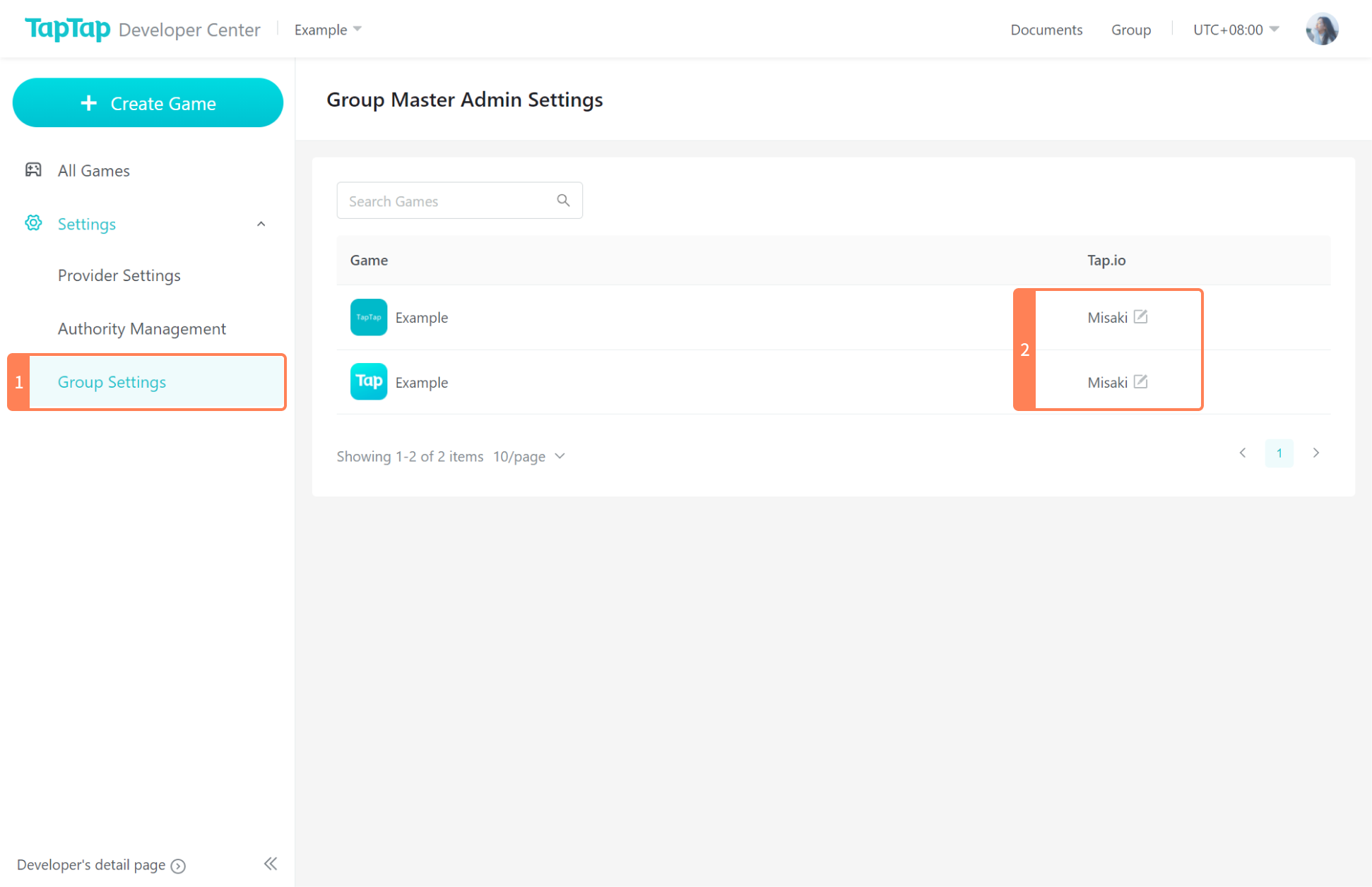Go to the next page arrow
This screenshot has width=1372, height=887.
pyautogui.click(x=1315, y=453)
